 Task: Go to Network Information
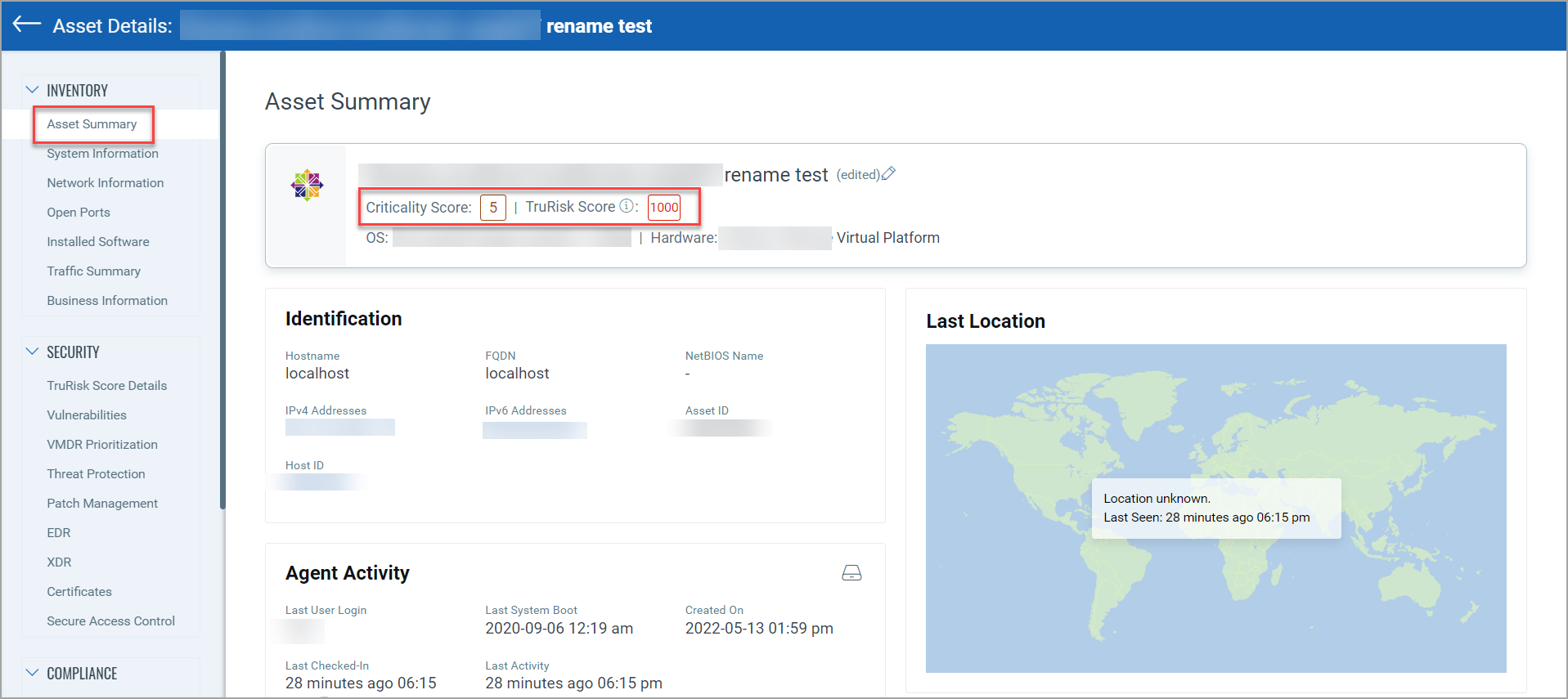(x=105, y=183)
